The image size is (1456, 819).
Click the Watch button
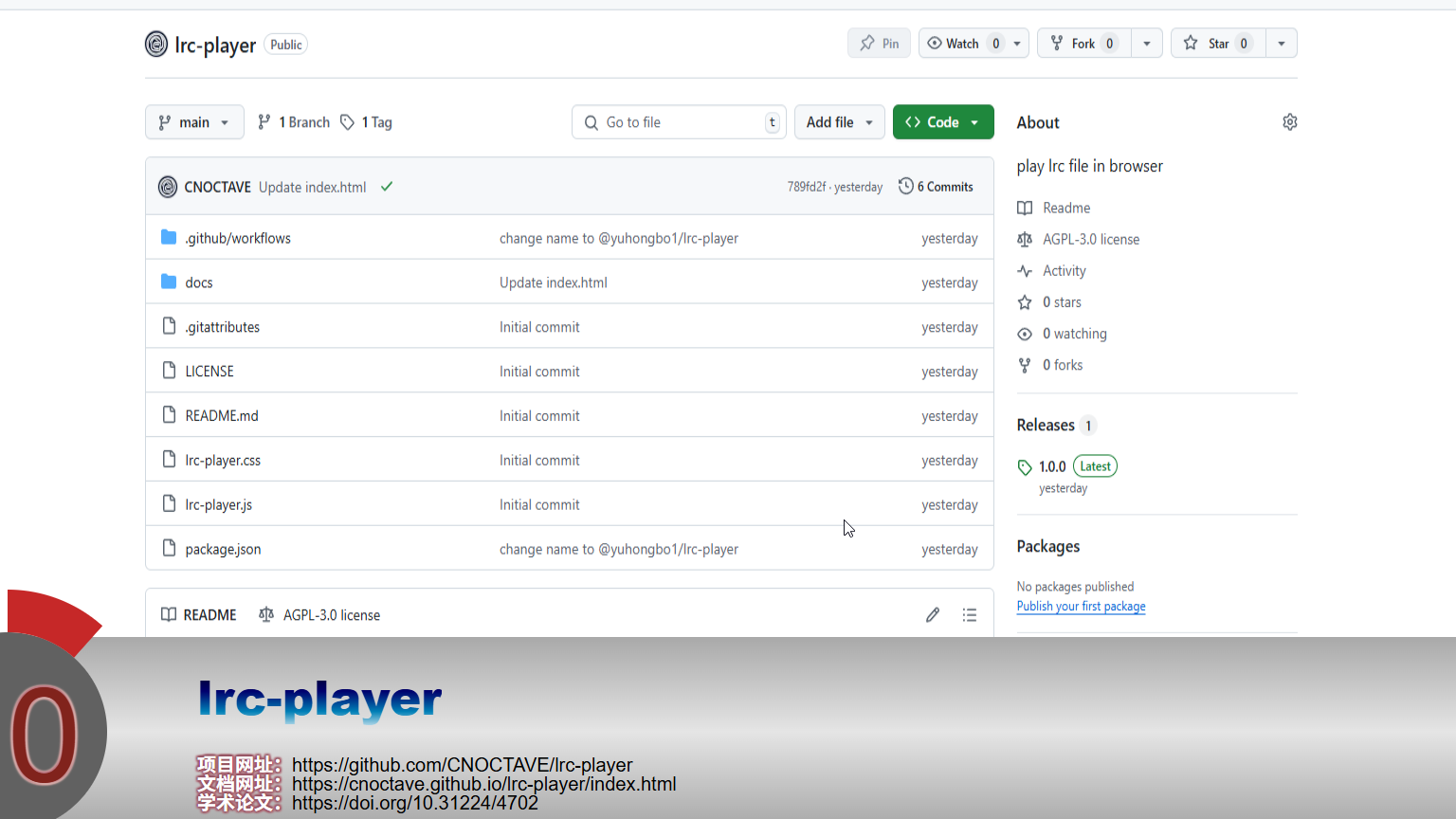click(963, 44)
